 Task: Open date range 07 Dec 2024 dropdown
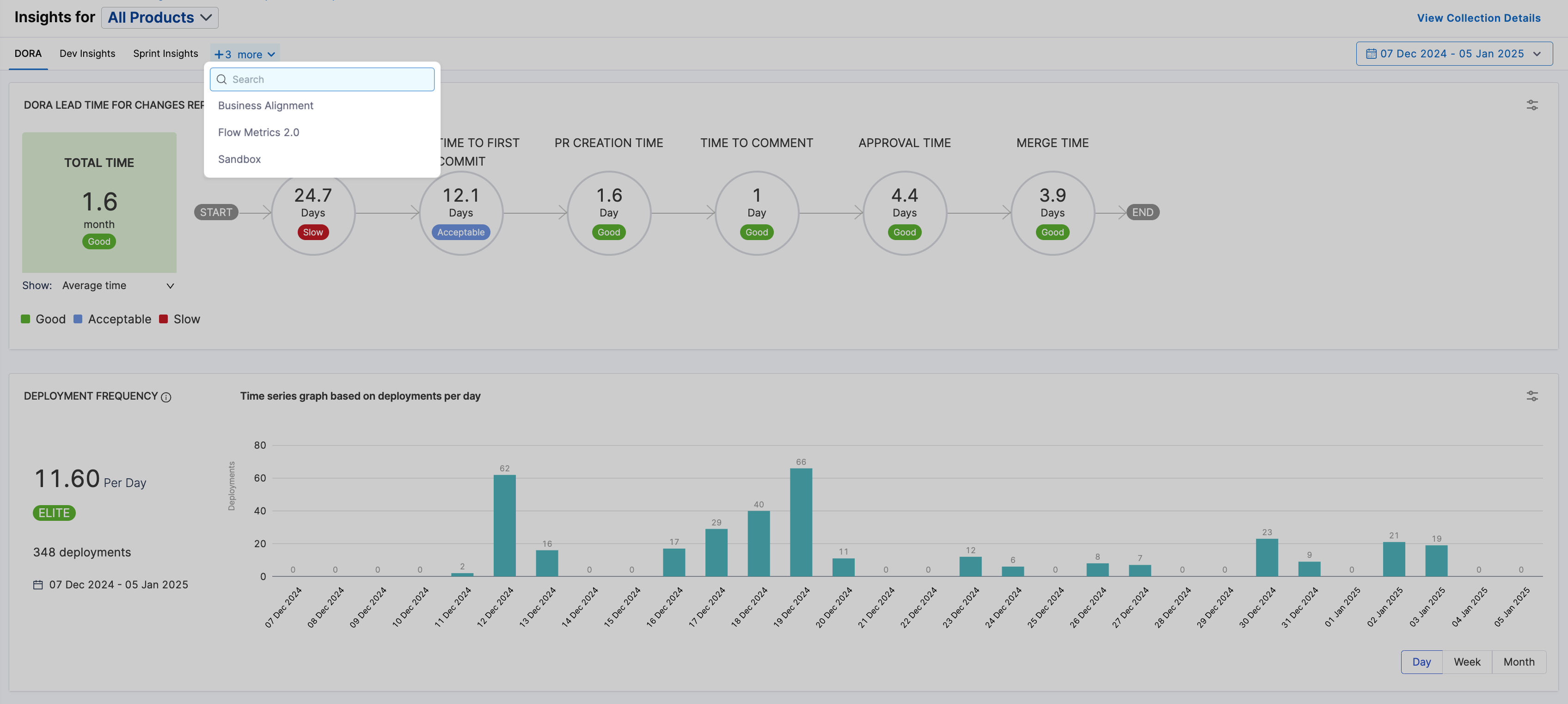click(1453, 54)
